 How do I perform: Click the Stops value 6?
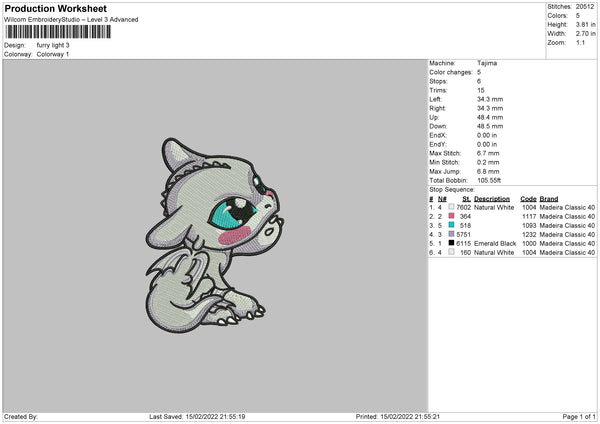(x=479, y=81)
